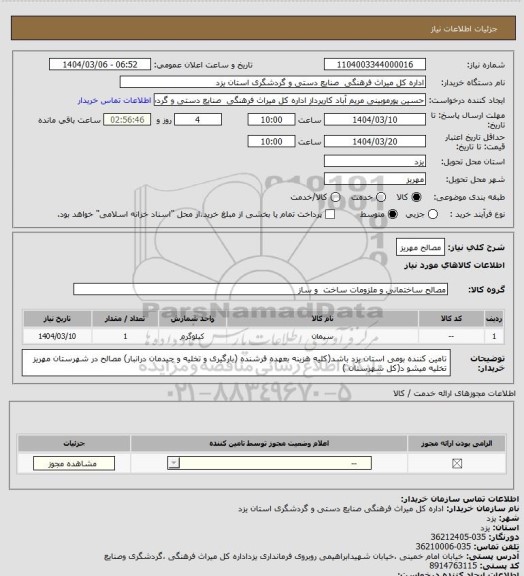Viewport: 524px width, 576px height.
Task: Open the اطلاعات تماس خریدار link
Action: coord(114,100)
